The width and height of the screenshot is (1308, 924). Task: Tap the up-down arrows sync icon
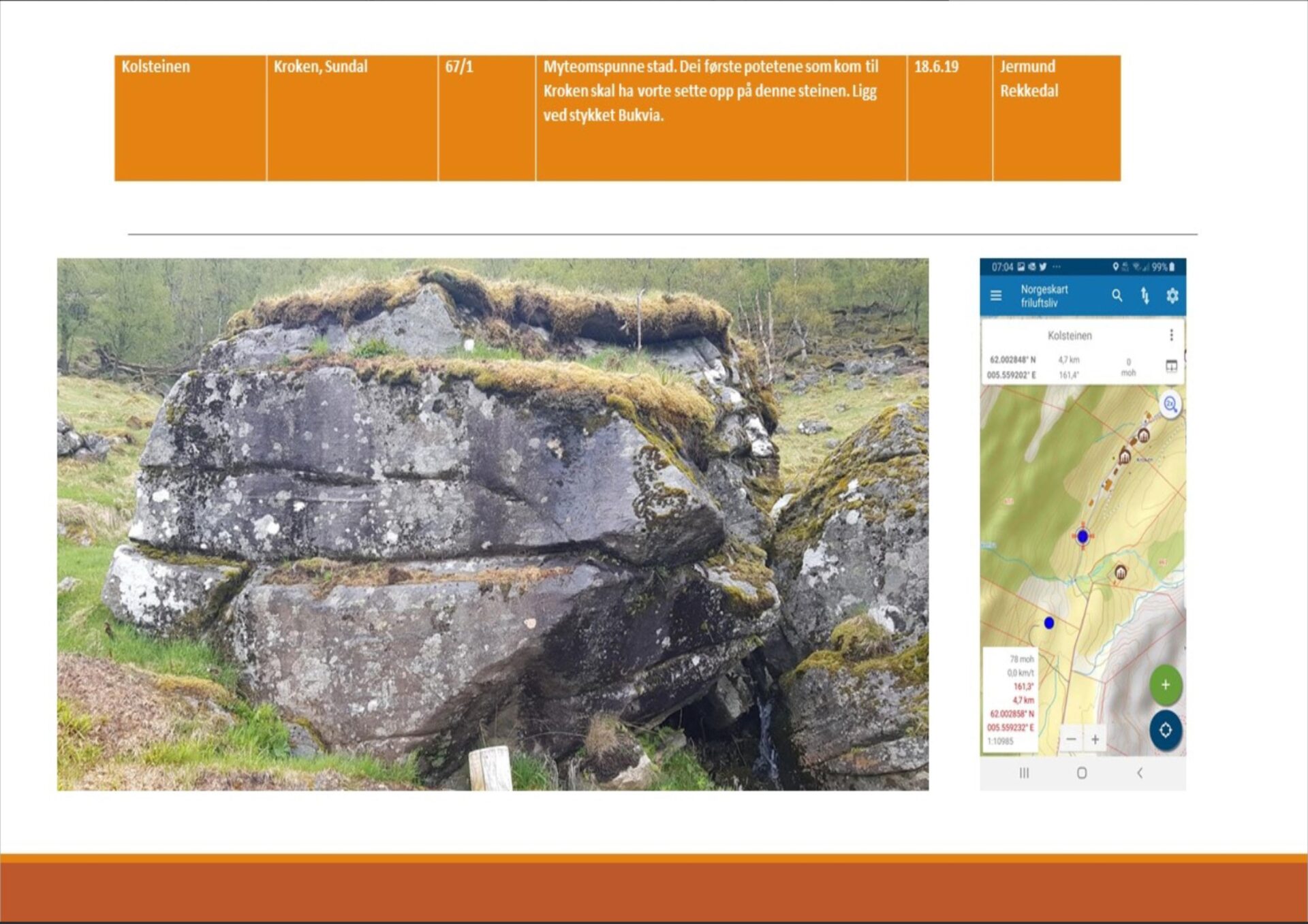(1145, 296)
